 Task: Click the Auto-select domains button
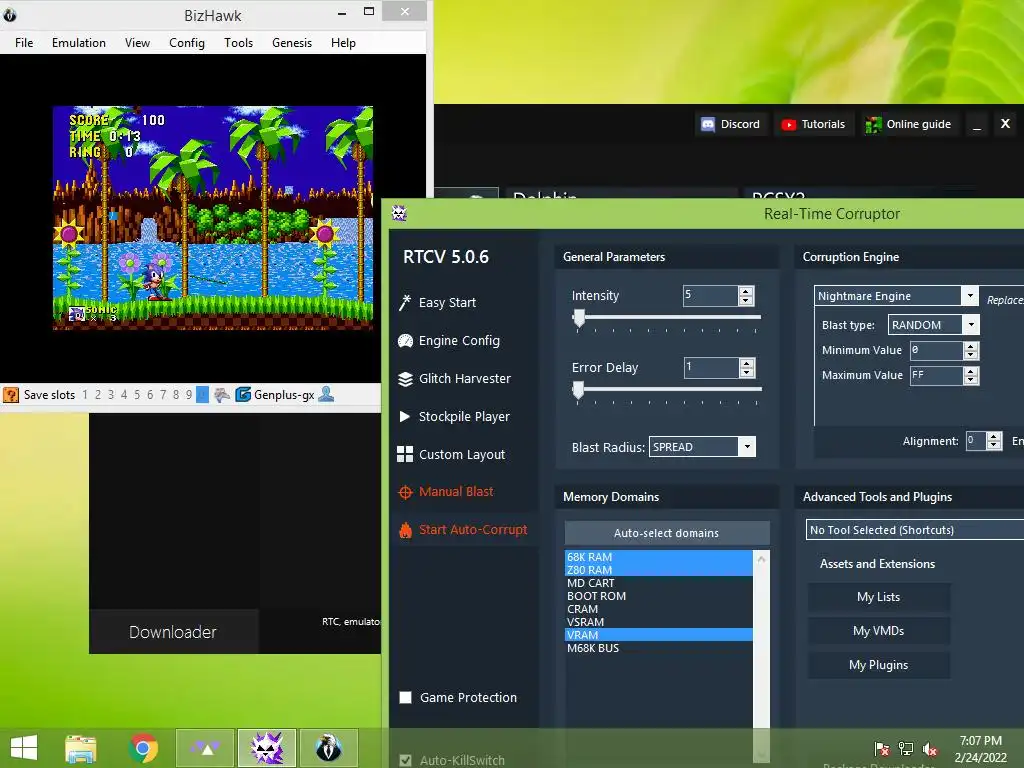667,533
